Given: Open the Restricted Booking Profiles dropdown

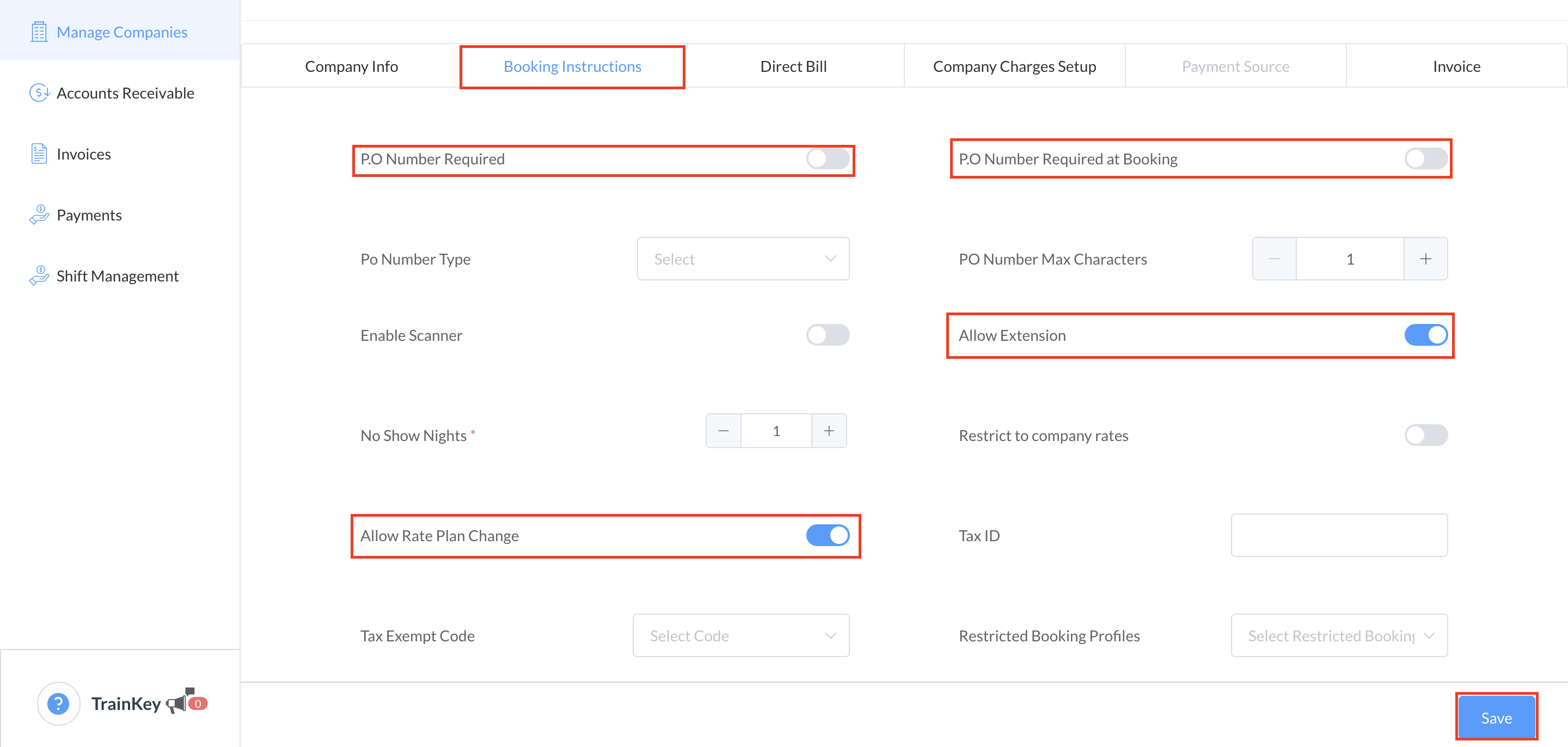Looking at the screenshot, I should (1339, 635).
